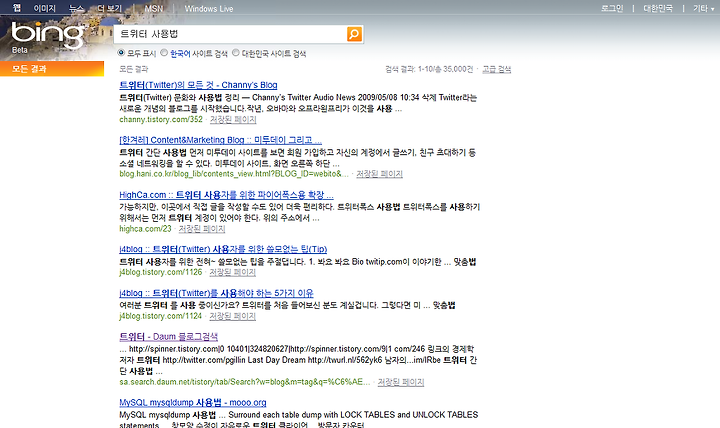
Task: Click the j4blog.tistory.com/1126 URL text
Action: click(x=161, y=272)
